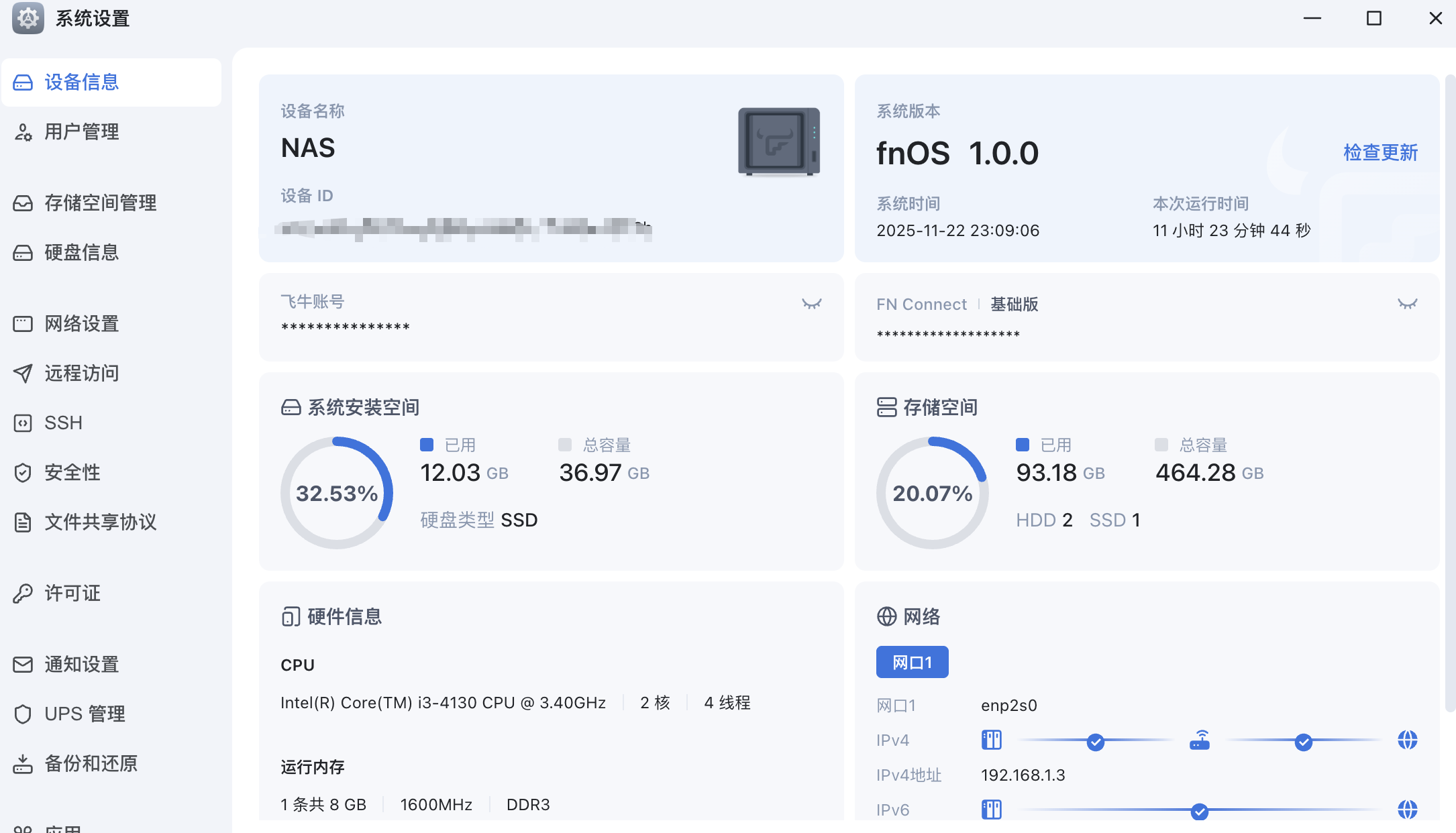The image size is (1456, 833).
Task: Go to 文件共享协议 settings
Action: point(100,522)
